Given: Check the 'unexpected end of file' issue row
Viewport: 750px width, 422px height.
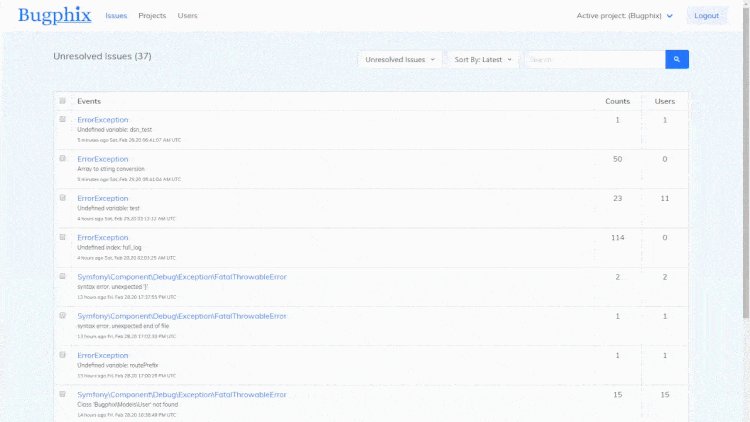Looking at the screenshot, I should click(62, 315).
